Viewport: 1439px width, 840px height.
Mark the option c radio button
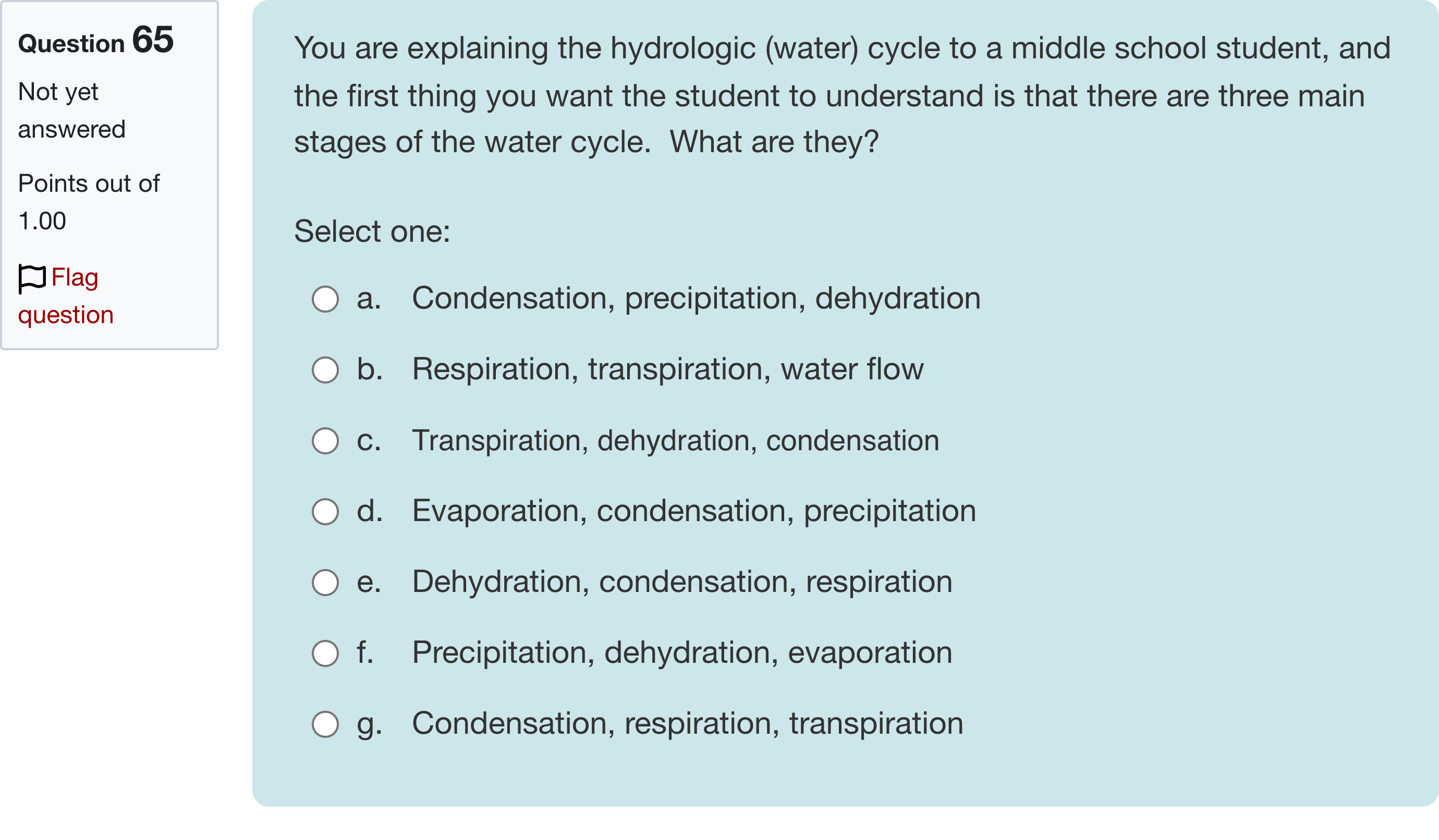pyautogui.click(x=325, y=441)
